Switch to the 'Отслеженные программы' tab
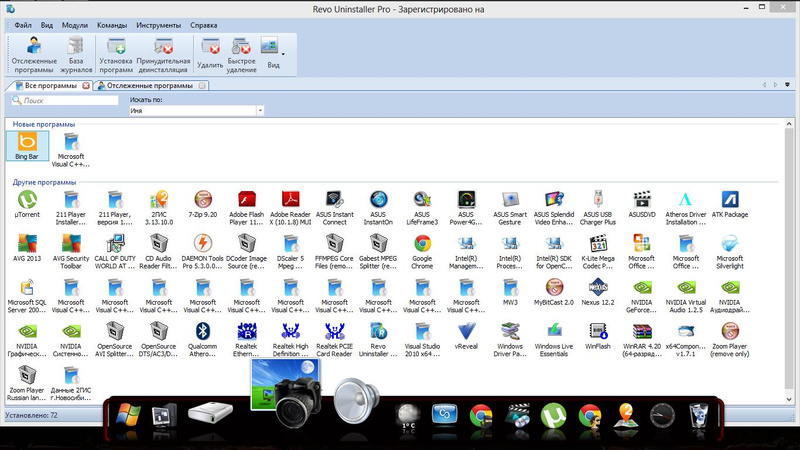This screenshot has width=800, height=450. [x=149, y=86]
